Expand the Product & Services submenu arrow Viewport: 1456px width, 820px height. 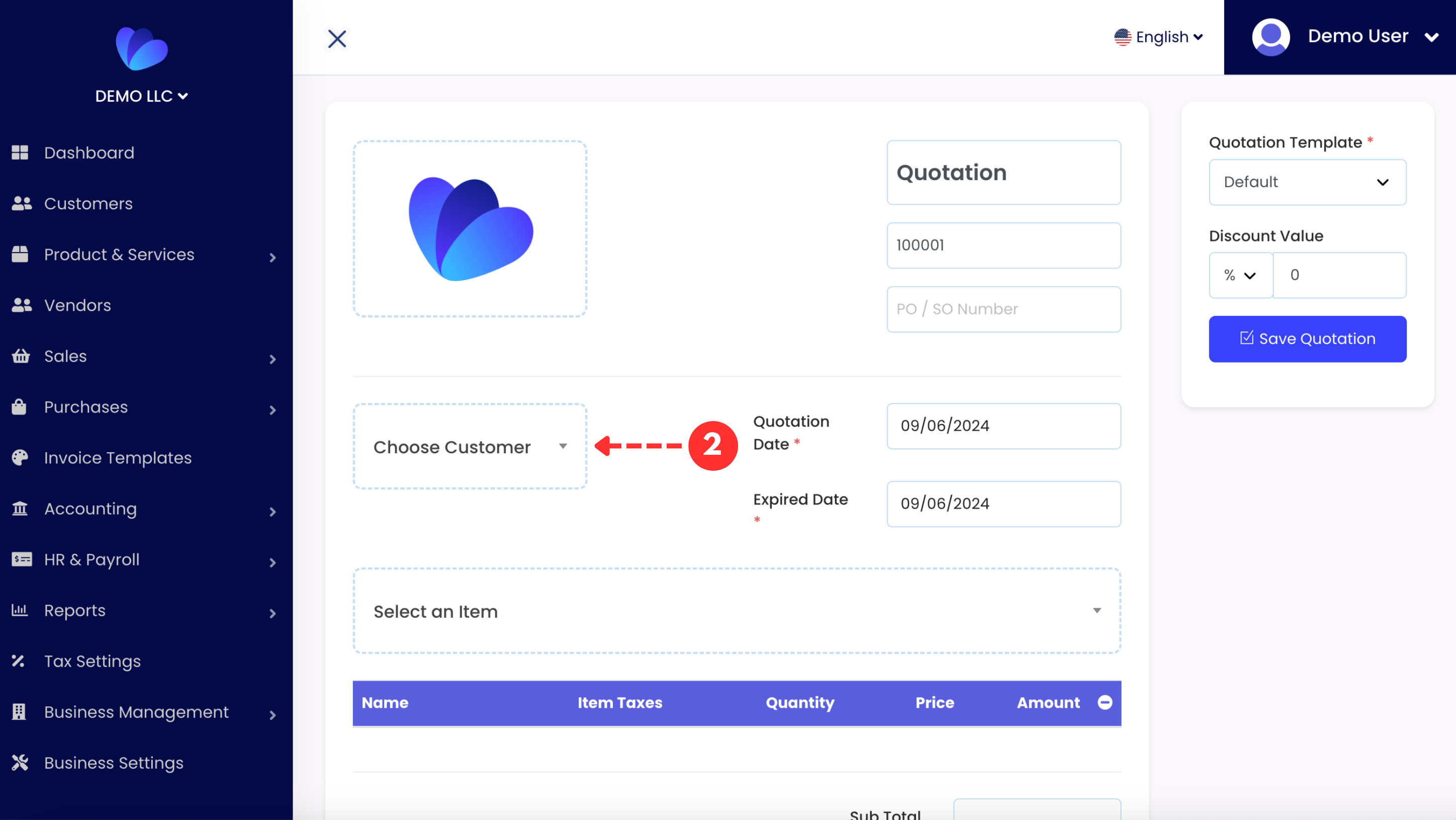(x=273, y=258)
